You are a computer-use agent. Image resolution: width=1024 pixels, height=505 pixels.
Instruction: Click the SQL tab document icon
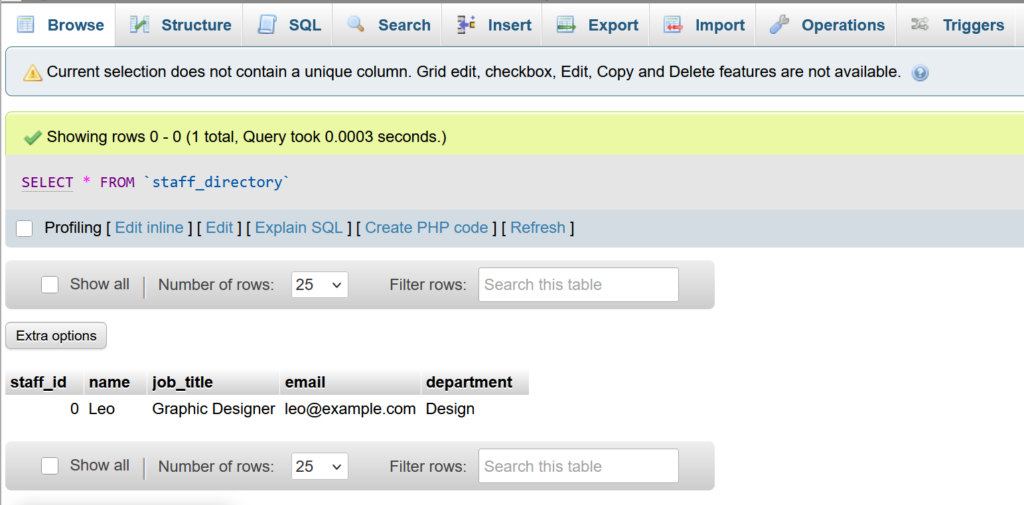pos(266,25)
